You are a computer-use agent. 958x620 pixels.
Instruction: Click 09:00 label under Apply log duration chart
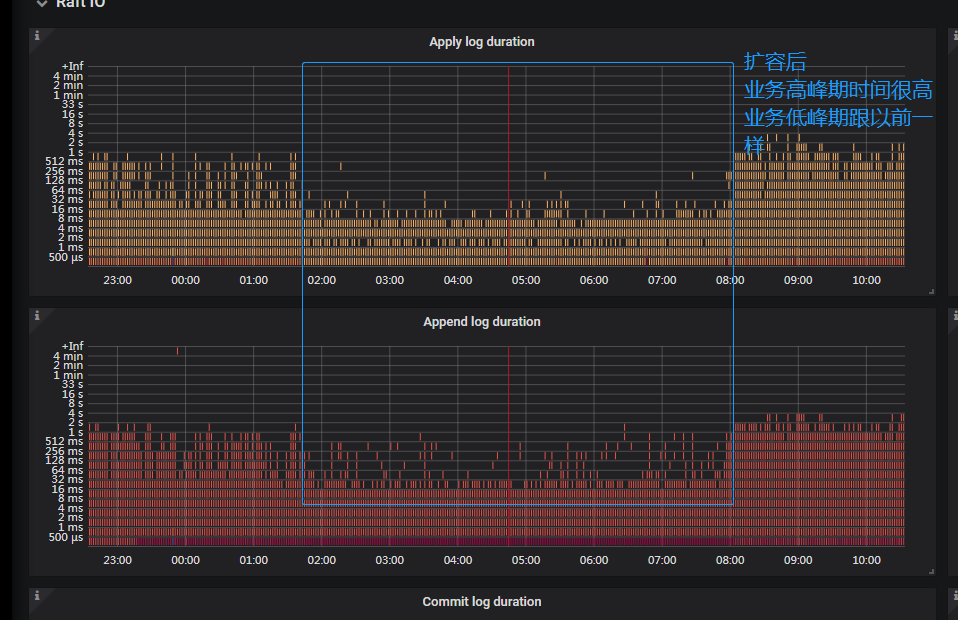point(798,280)
